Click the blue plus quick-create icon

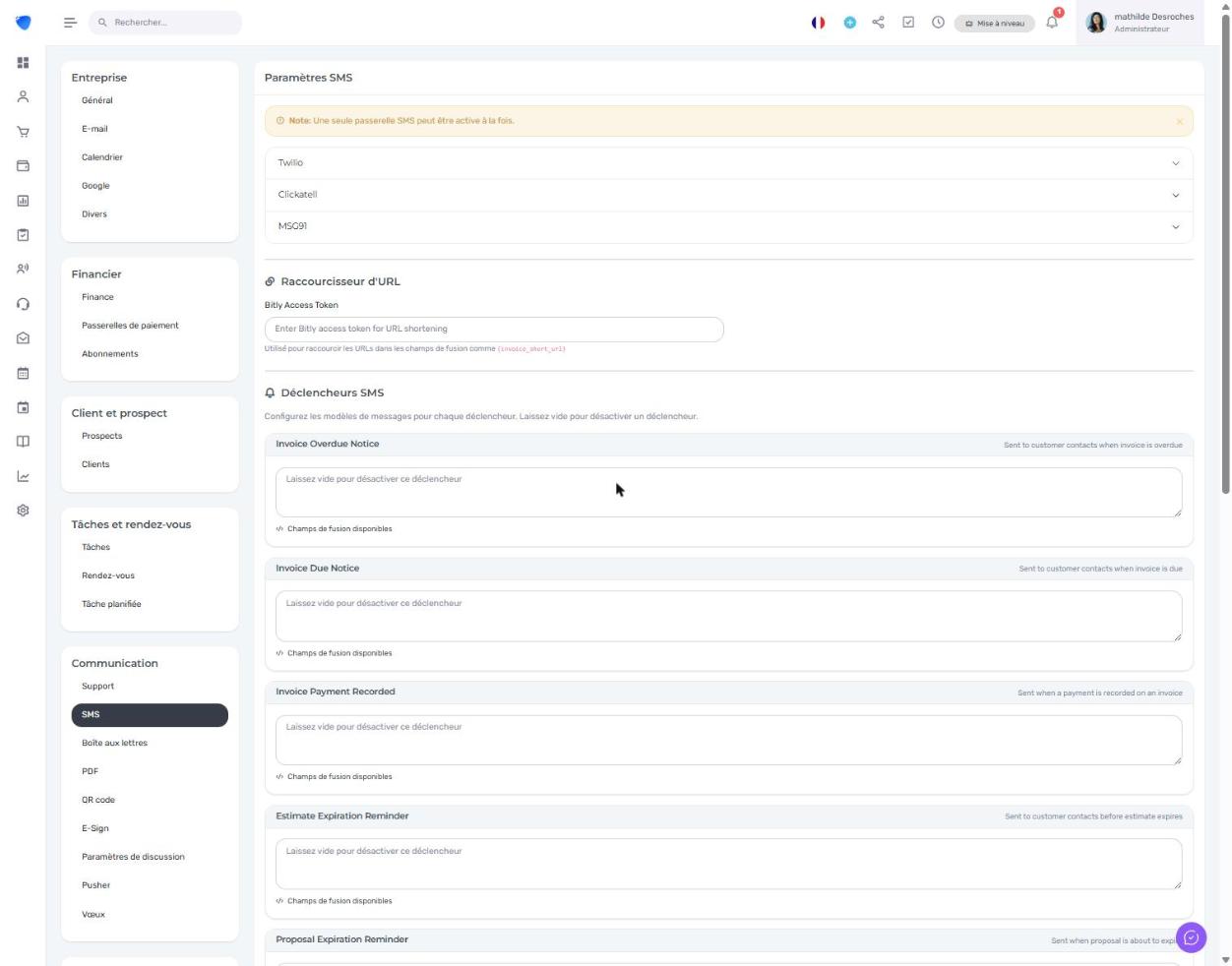click(849, 23)
